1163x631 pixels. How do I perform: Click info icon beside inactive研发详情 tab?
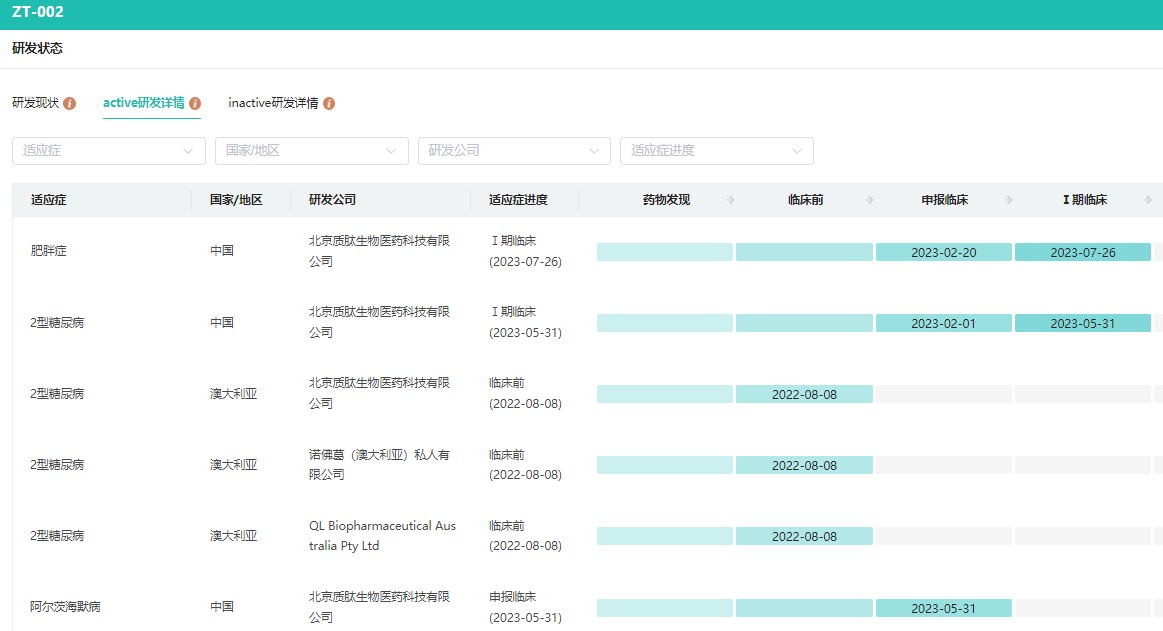329,104
